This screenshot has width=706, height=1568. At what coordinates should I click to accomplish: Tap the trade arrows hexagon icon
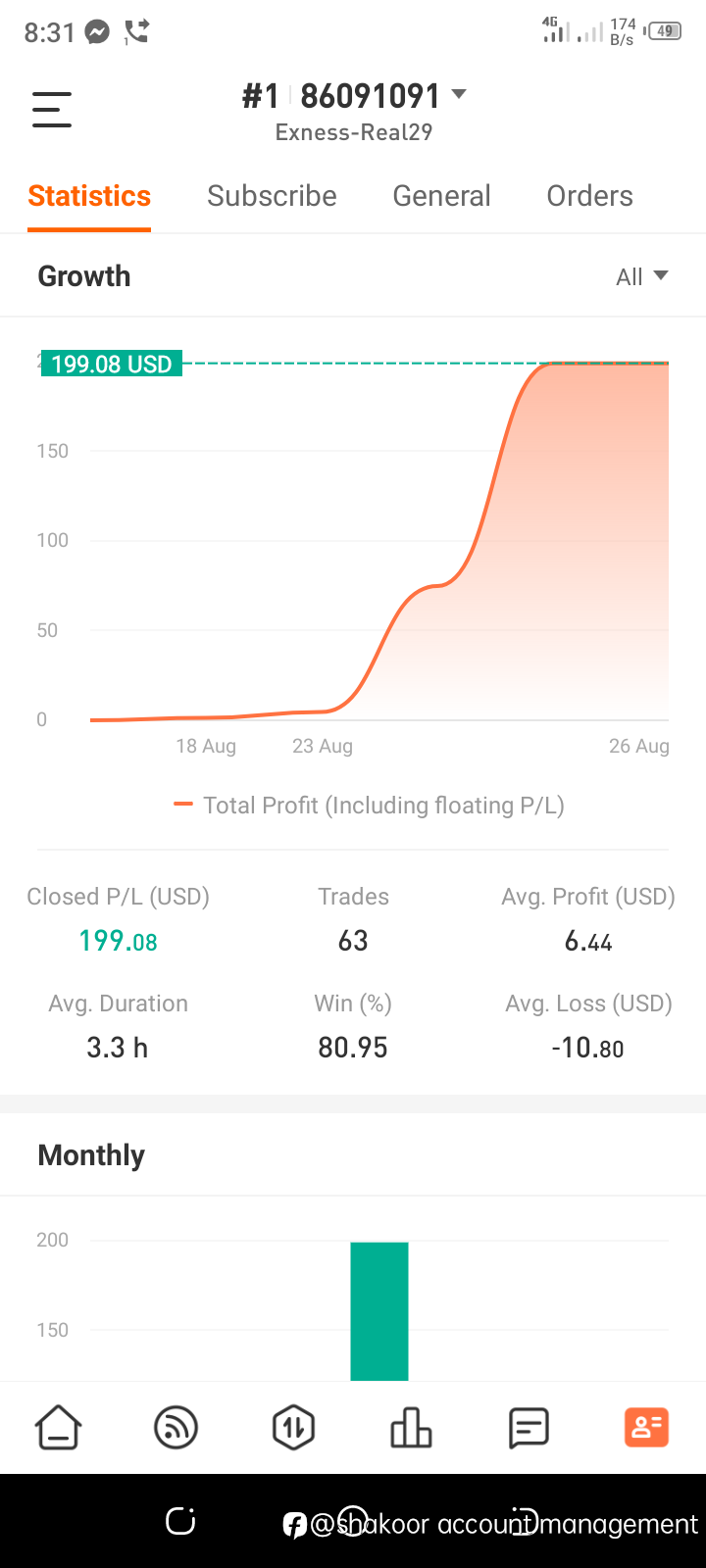pyautogui.click(x=293, y=1427)
